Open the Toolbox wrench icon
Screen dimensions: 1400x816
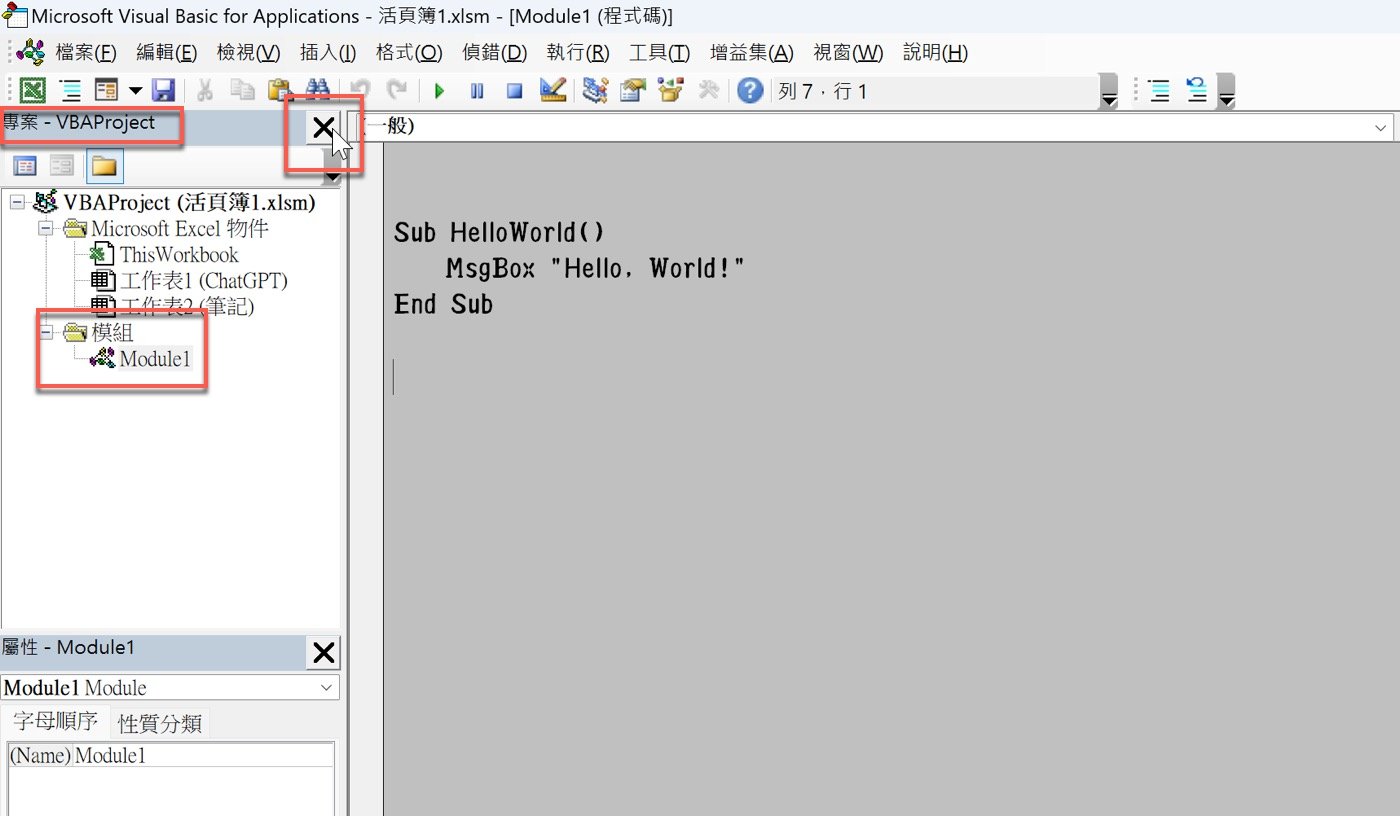coord(708,91)
